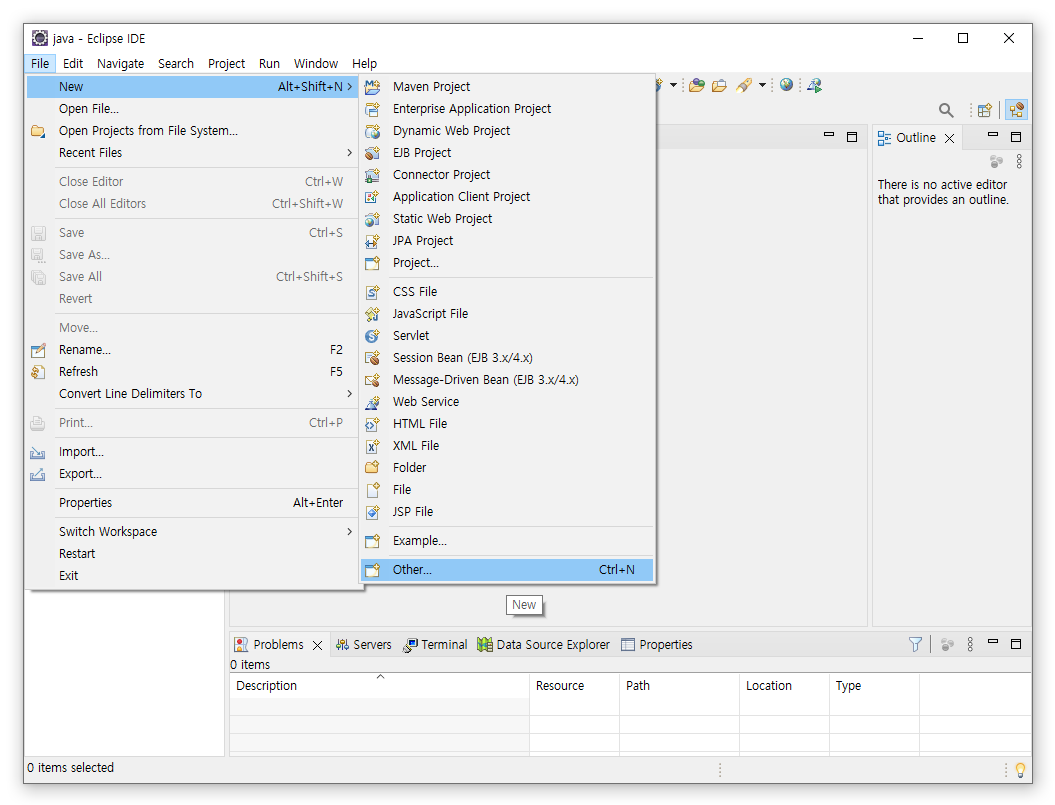Open the Run menu

point(269,64)
